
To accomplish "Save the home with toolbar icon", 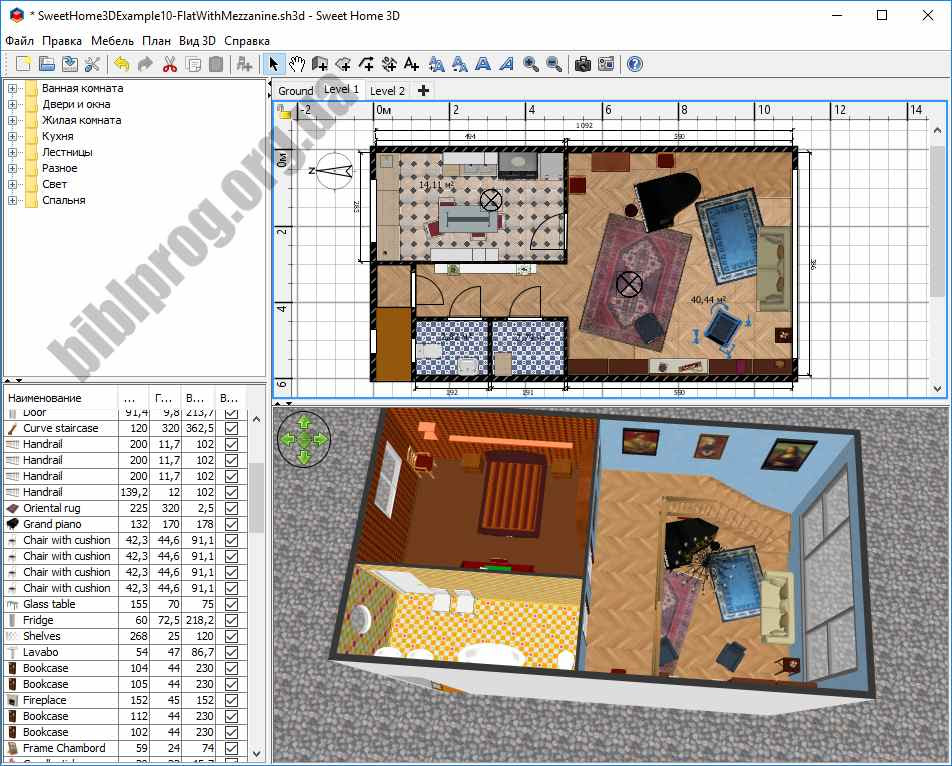I will (70, 64).
